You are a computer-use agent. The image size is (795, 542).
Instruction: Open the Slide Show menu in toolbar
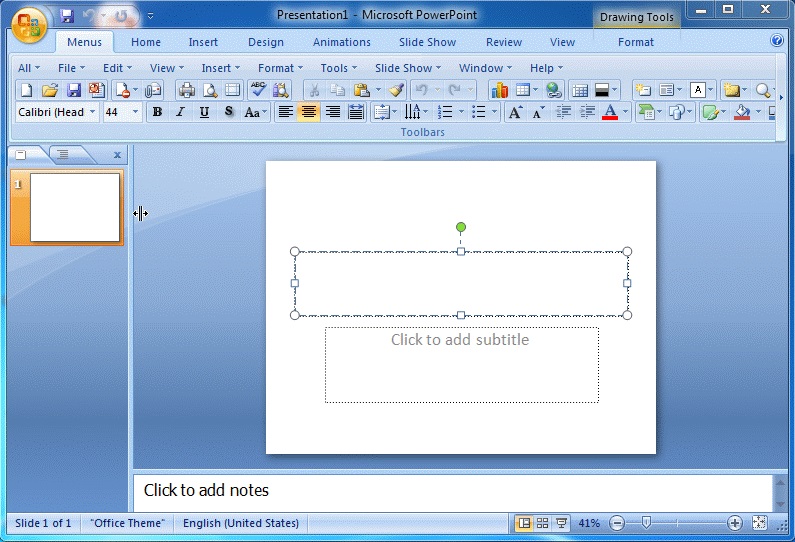[407, 68]
